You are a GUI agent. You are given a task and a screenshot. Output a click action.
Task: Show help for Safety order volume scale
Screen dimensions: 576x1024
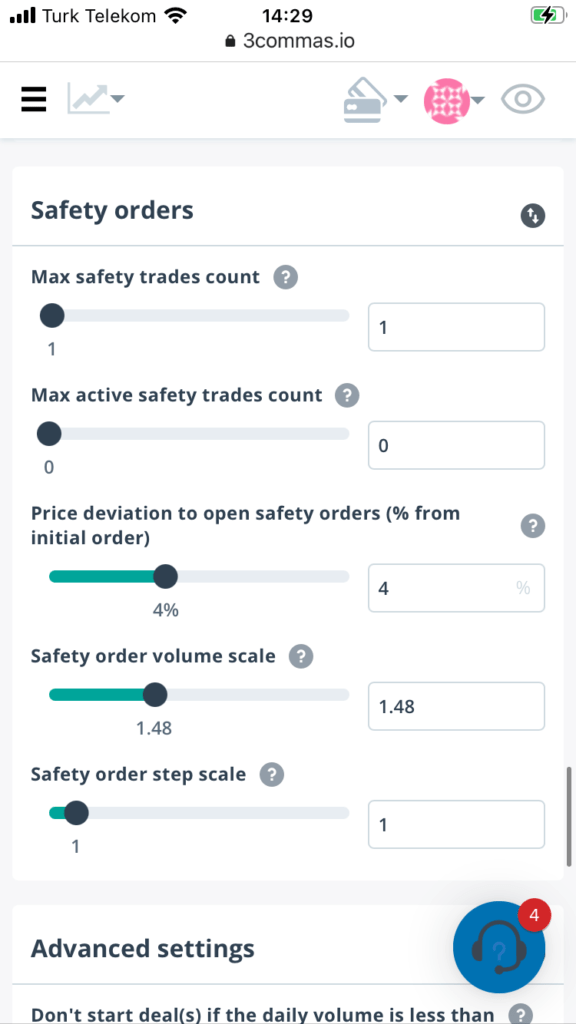click(301, 656)
